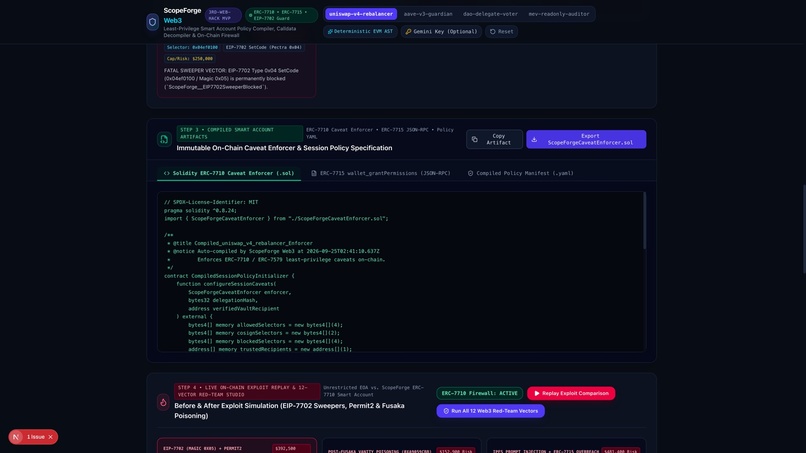The width and height of the screenshot is (806, 453).
Task: Open the Solidity ERC-7710 Caveat Enforcer tab
Action: click(x=229, y=173)
